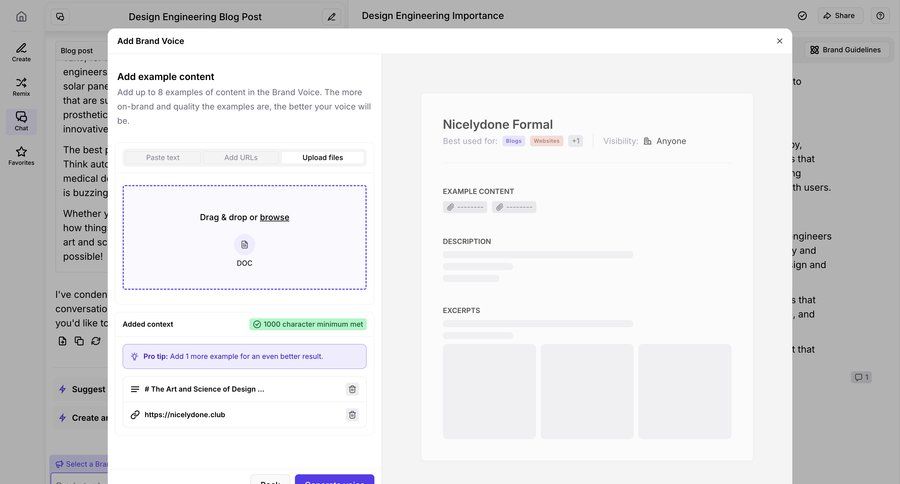Click the Websites tag on preview
Image resolution: width=900 pixels, height=484 pixels.
coord(546,141)
